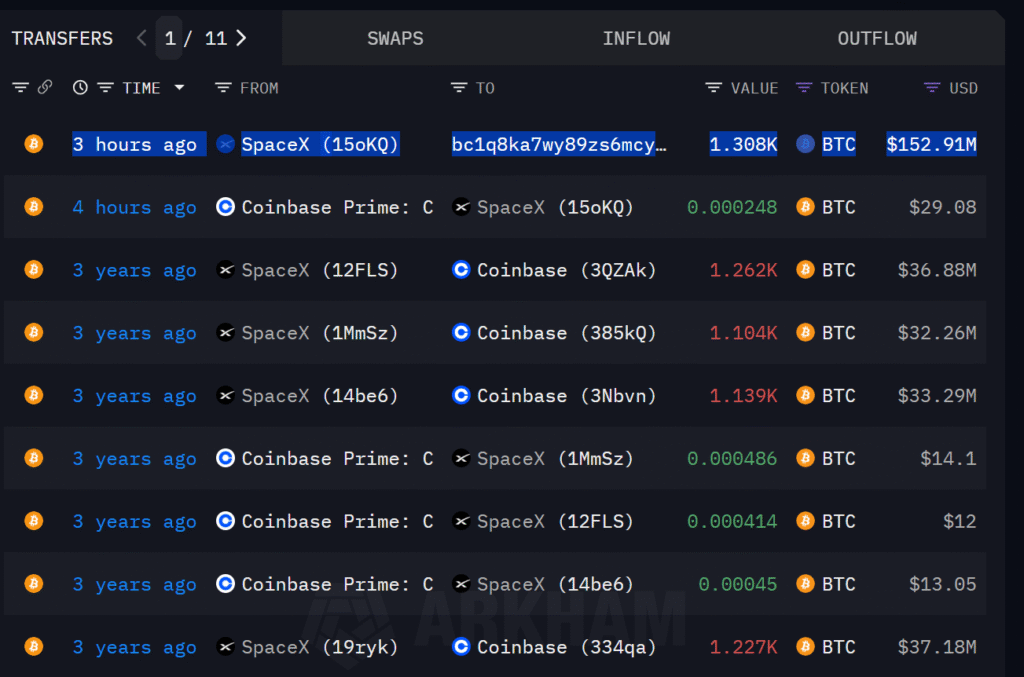Viewport: 1024px width, 677px height.
Task: Click the $37.18M USD amount
Action: click(937, 647)
